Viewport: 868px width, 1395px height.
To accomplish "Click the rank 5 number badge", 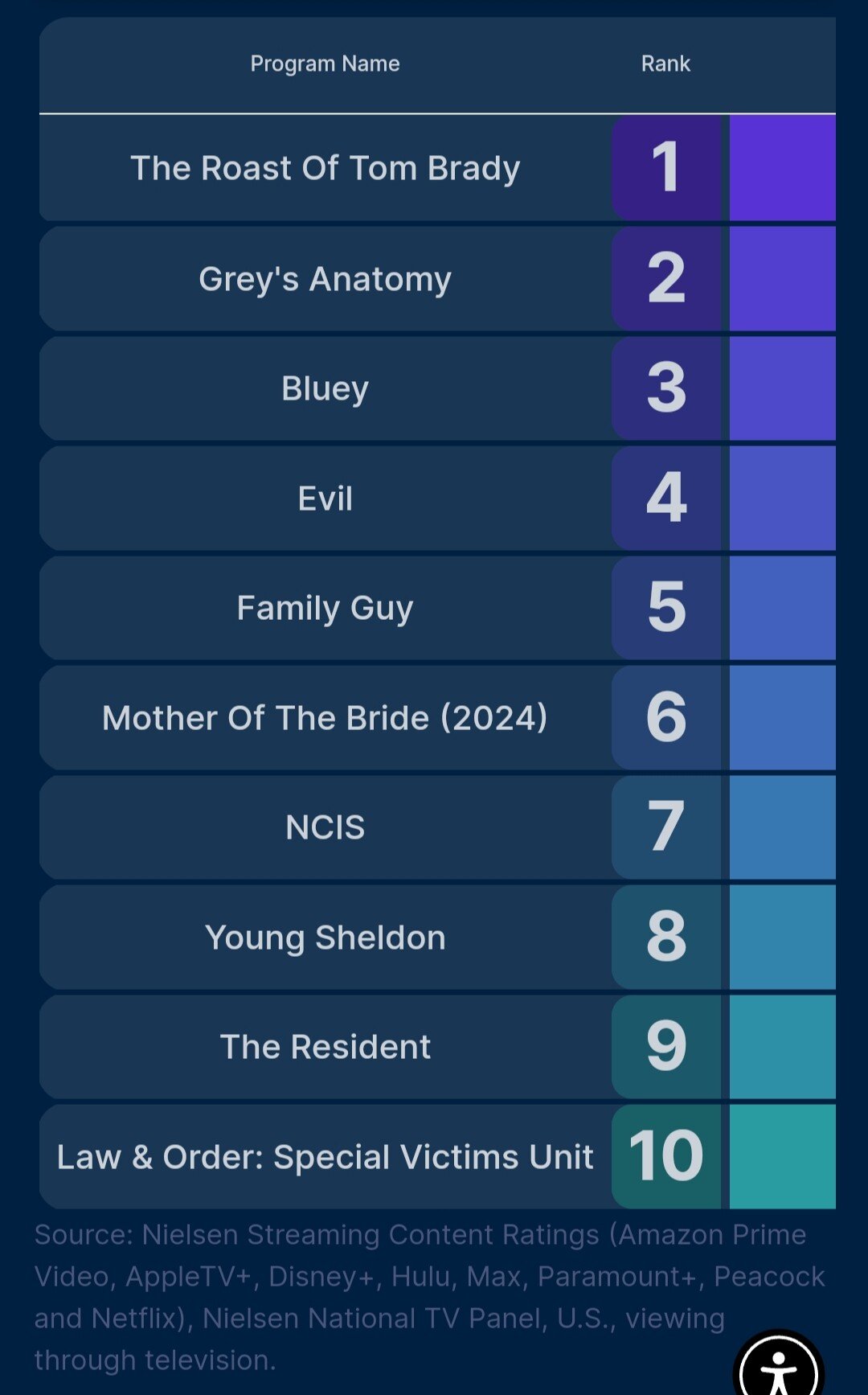I will click(x=667, y=608).
